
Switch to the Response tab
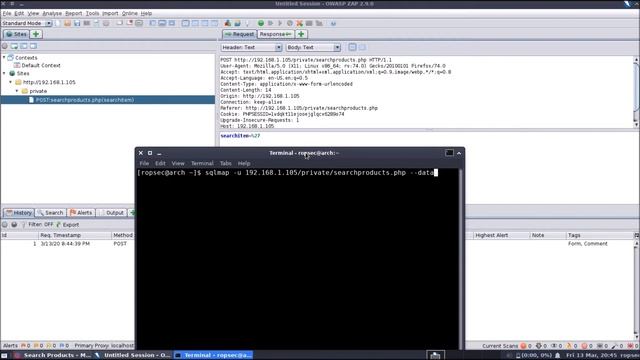pyautogui.click(x=276, y=34)
